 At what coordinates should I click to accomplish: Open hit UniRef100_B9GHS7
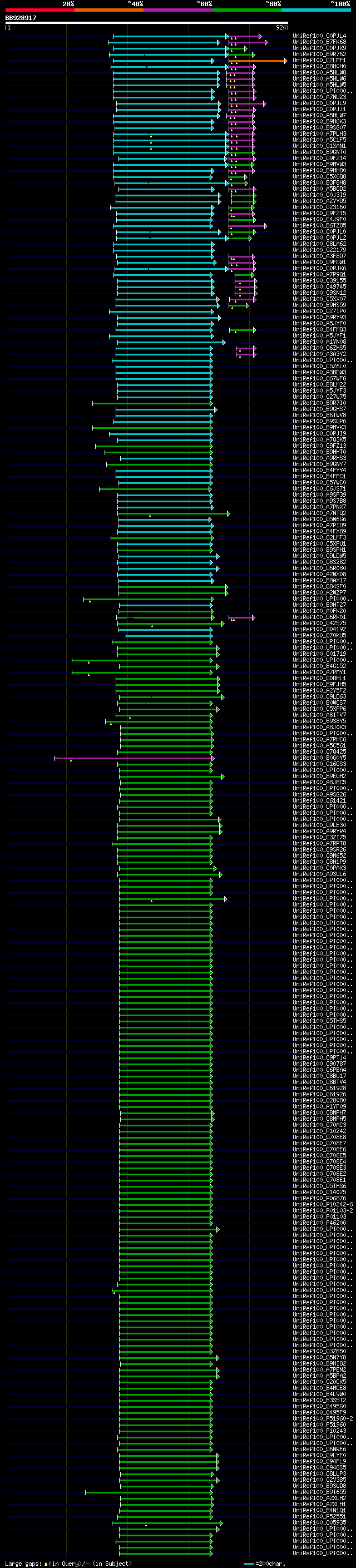[319, 409]
